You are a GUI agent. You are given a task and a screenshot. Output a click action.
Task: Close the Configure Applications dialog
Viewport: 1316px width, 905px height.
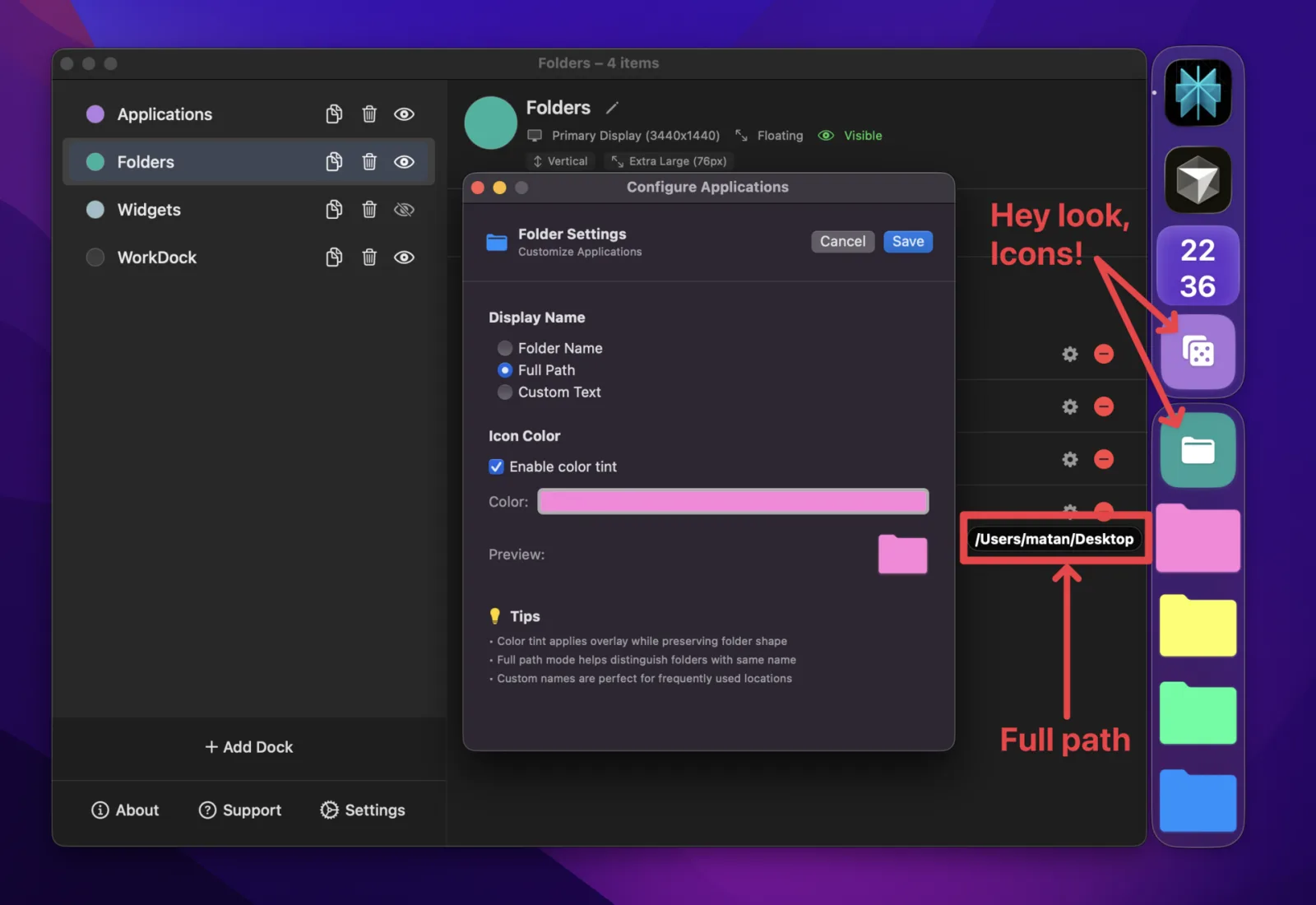click(478, 188)
